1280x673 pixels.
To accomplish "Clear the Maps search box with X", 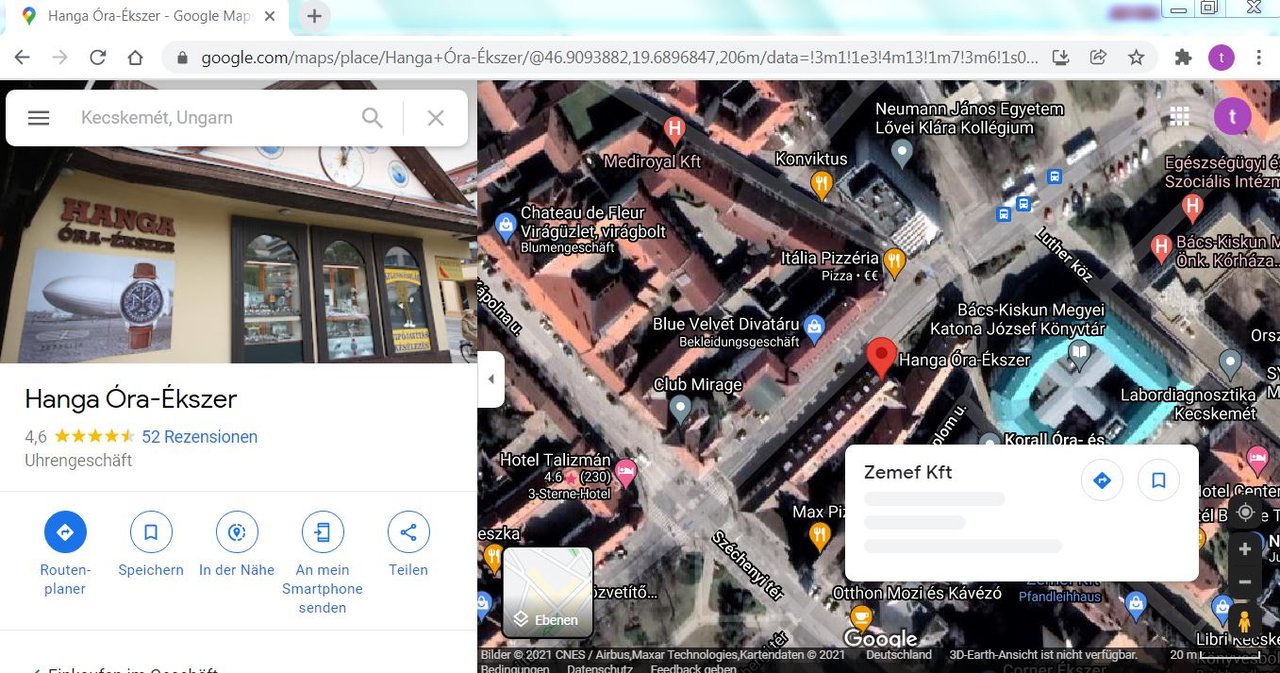I will [x=436, y=118].
